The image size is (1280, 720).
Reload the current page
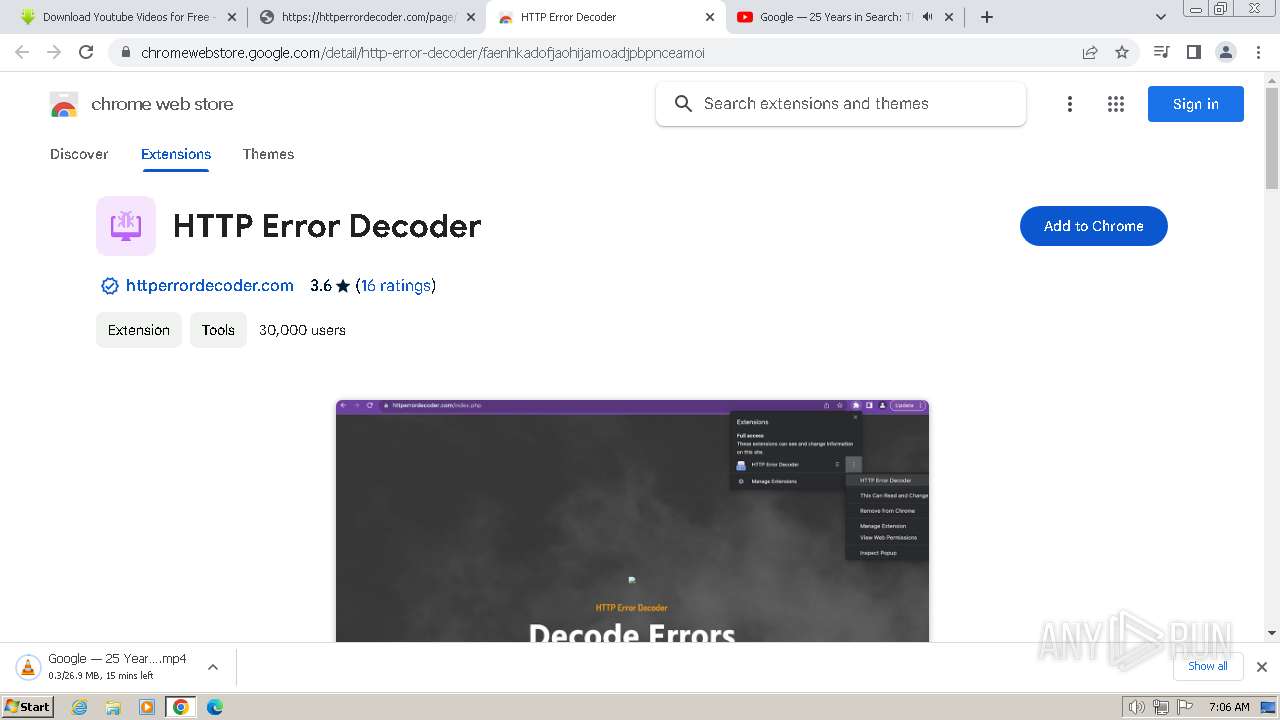86,52
